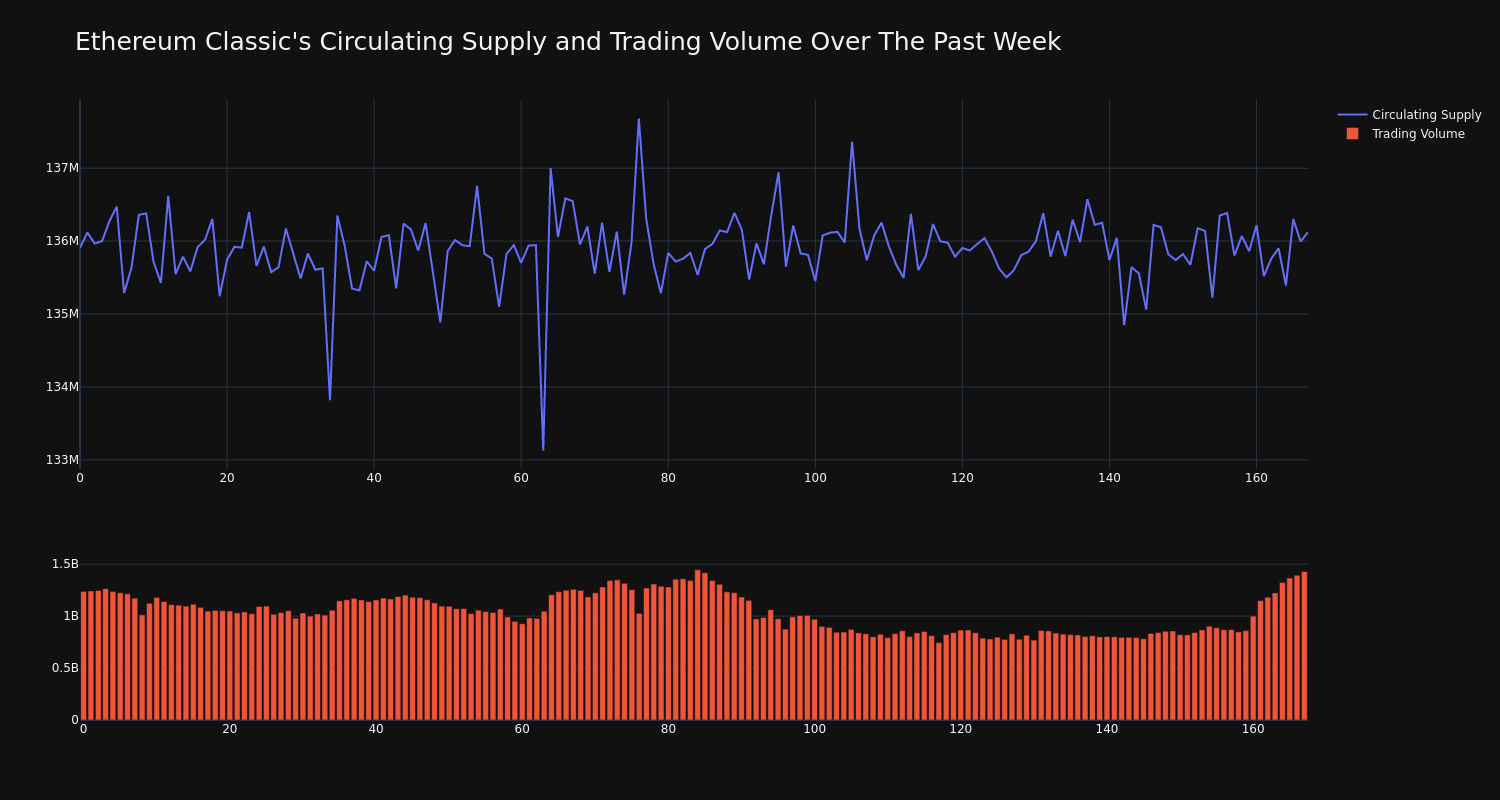Click the chart title text

pos(568,42)
